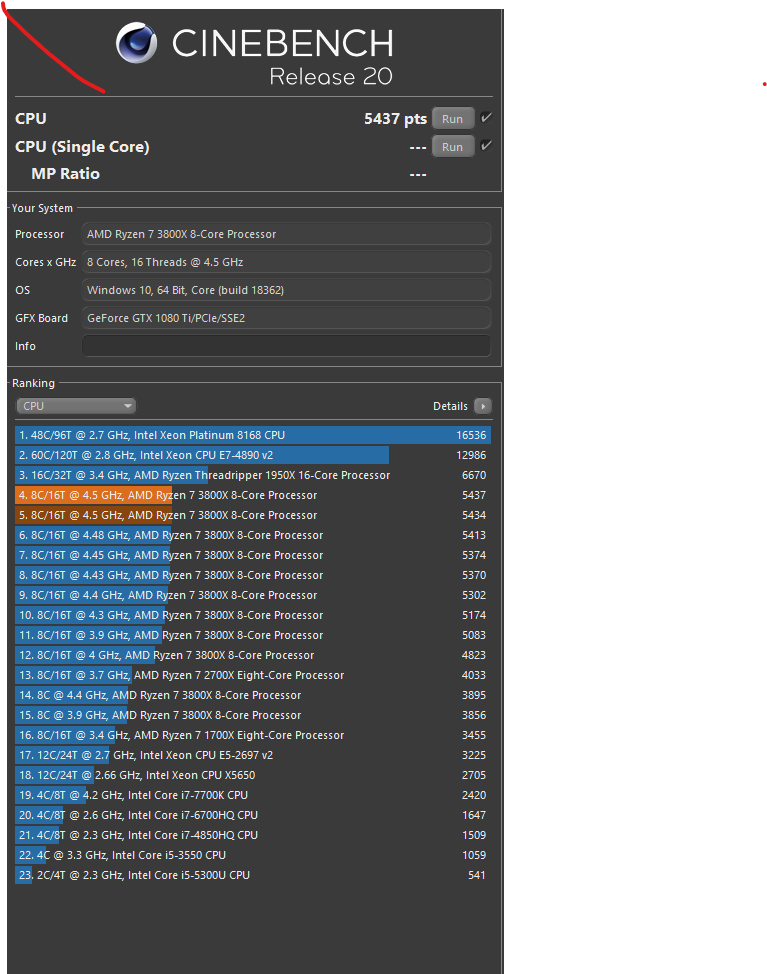The image size is (767, 974).
Task: Select rank 23 Core i5-5300U row
Action: [253, 875]
